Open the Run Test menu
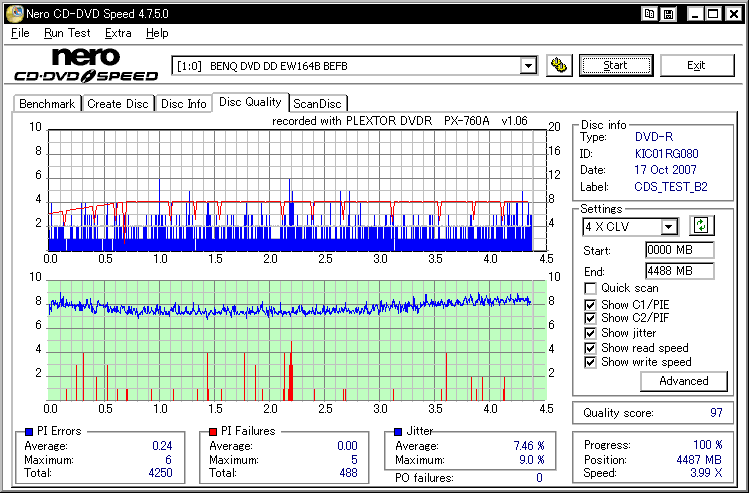 (67, 33)
